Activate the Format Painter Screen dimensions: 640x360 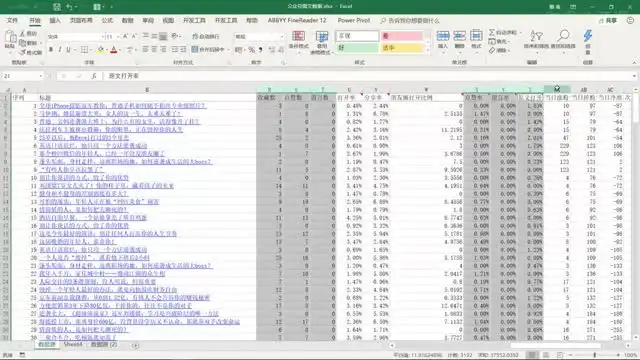[30, 52]
